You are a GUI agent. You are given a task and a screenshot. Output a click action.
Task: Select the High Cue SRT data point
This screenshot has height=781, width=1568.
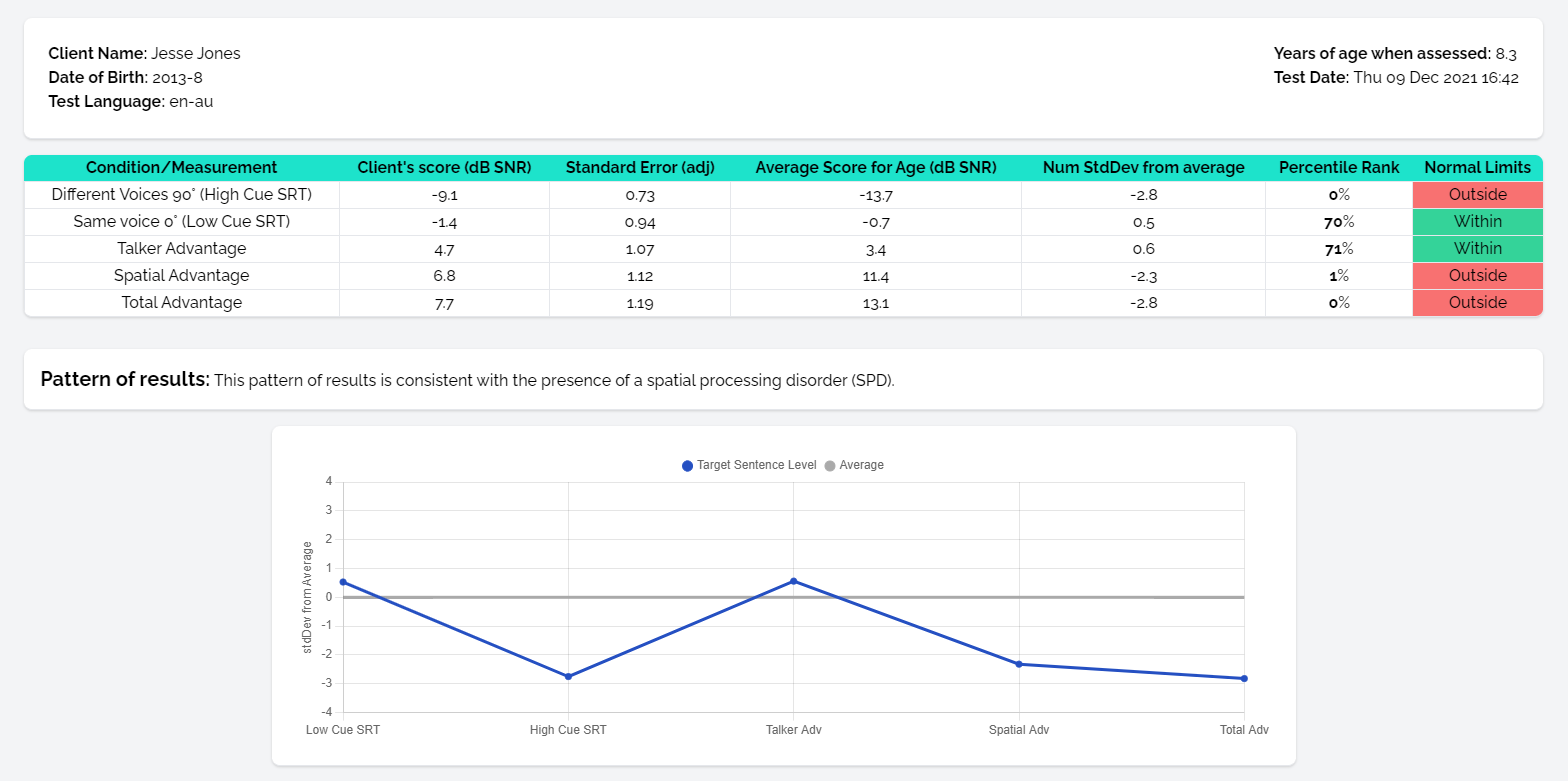tap(568, 677)
